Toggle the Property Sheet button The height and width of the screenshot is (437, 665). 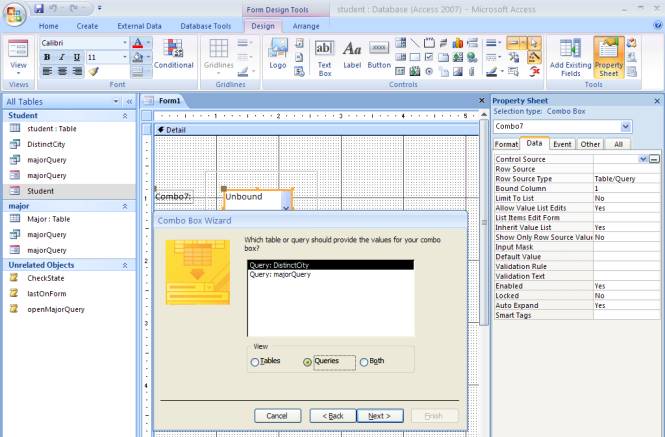point(609,58)
